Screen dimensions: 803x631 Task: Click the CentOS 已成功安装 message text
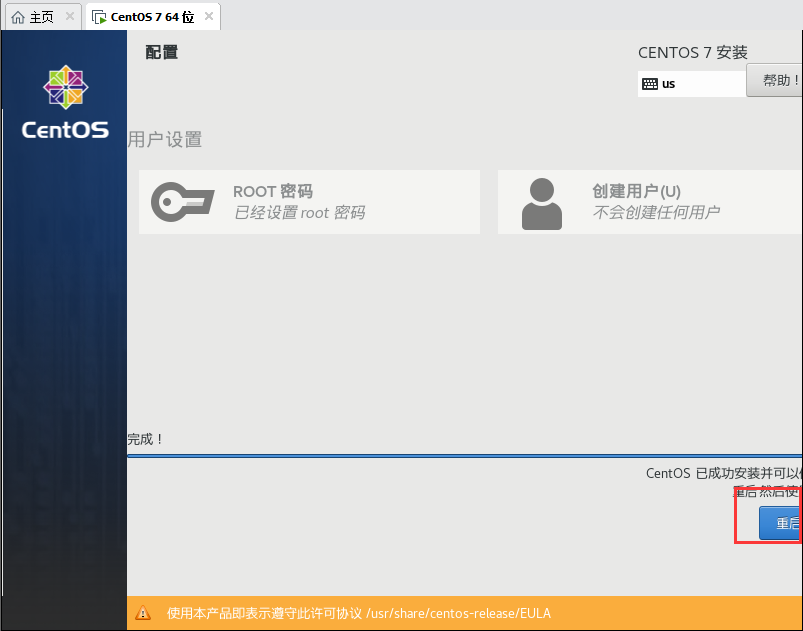tap(724, 473)
